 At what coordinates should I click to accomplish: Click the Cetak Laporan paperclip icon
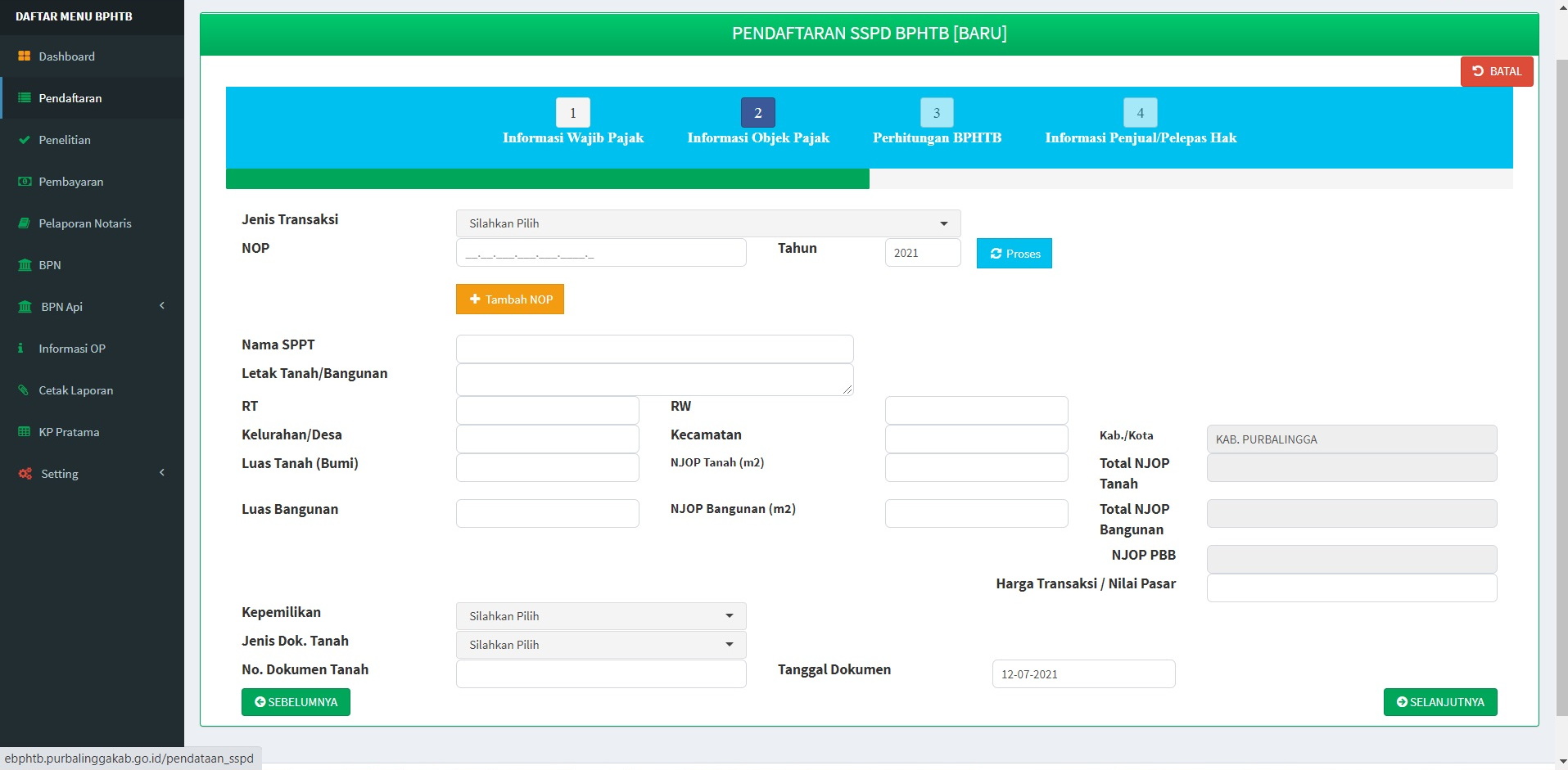(x=24, y=390)
